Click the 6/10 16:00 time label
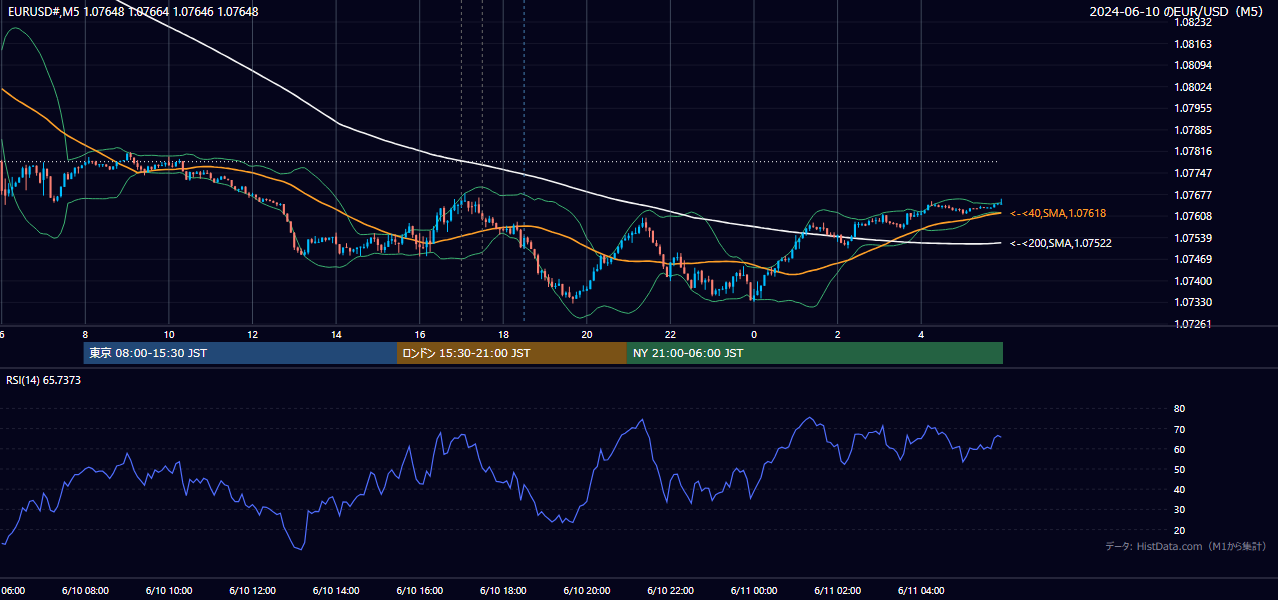This screenshot has width=1278, height=600. click(420, 591)
